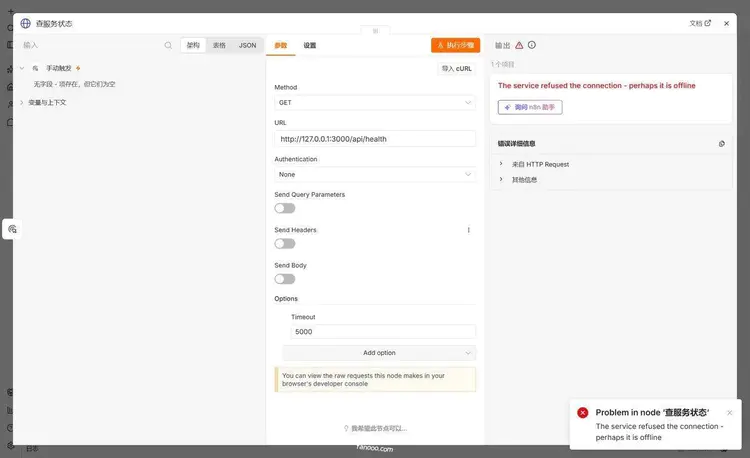Click into the URL input field
This screenshot has height=458, width=750.
(x=375, y=139)
